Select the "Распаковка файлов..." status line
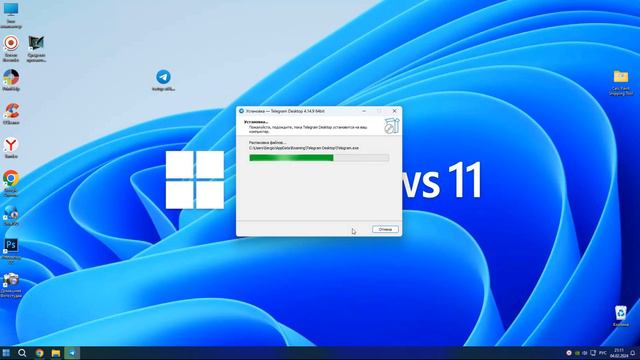This screenshot has height=360, width=640. point(267,143)
